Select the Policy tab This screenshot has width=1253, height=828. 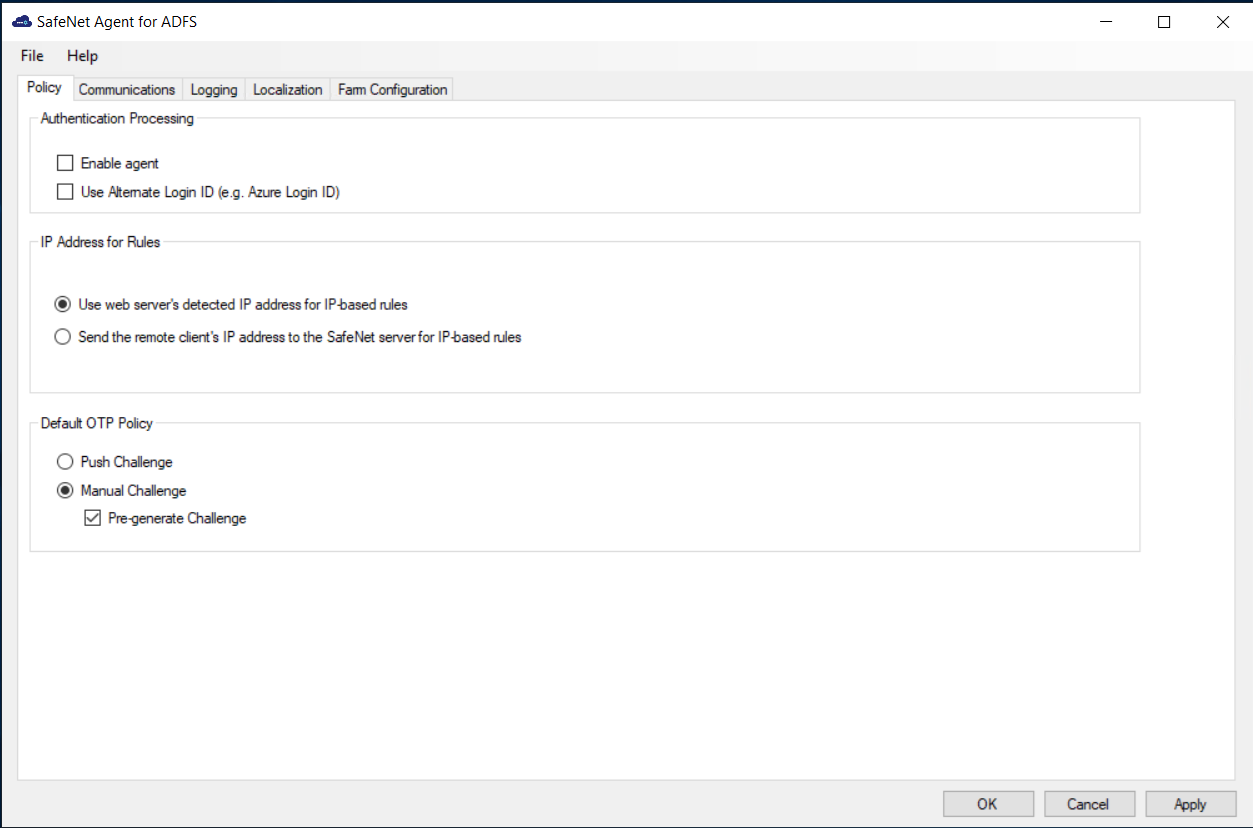point(44,88)
